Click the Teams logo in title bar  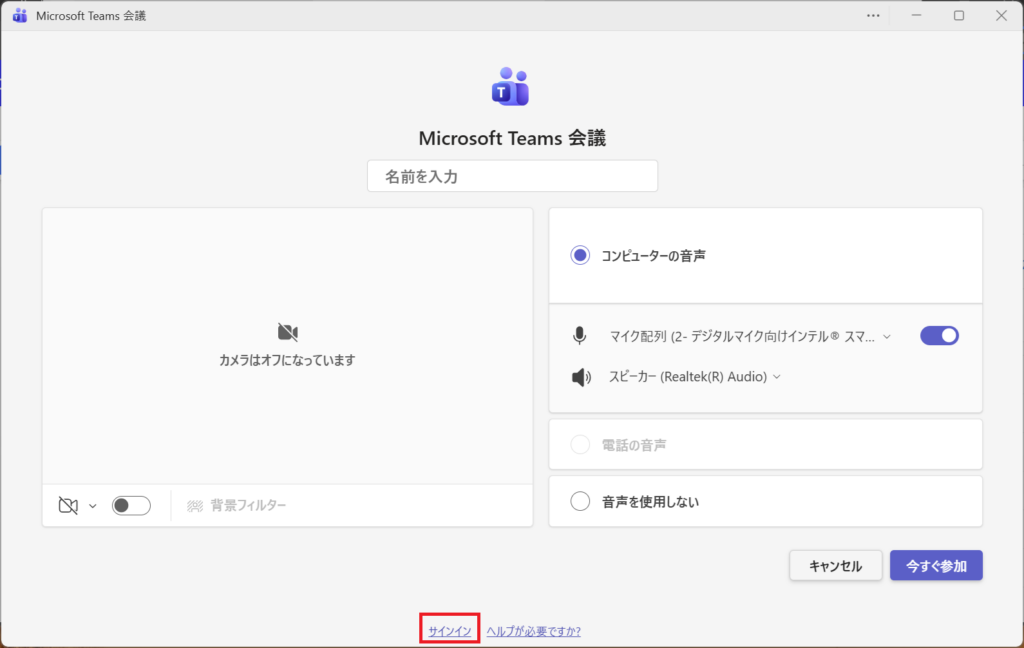coord(20,15)
